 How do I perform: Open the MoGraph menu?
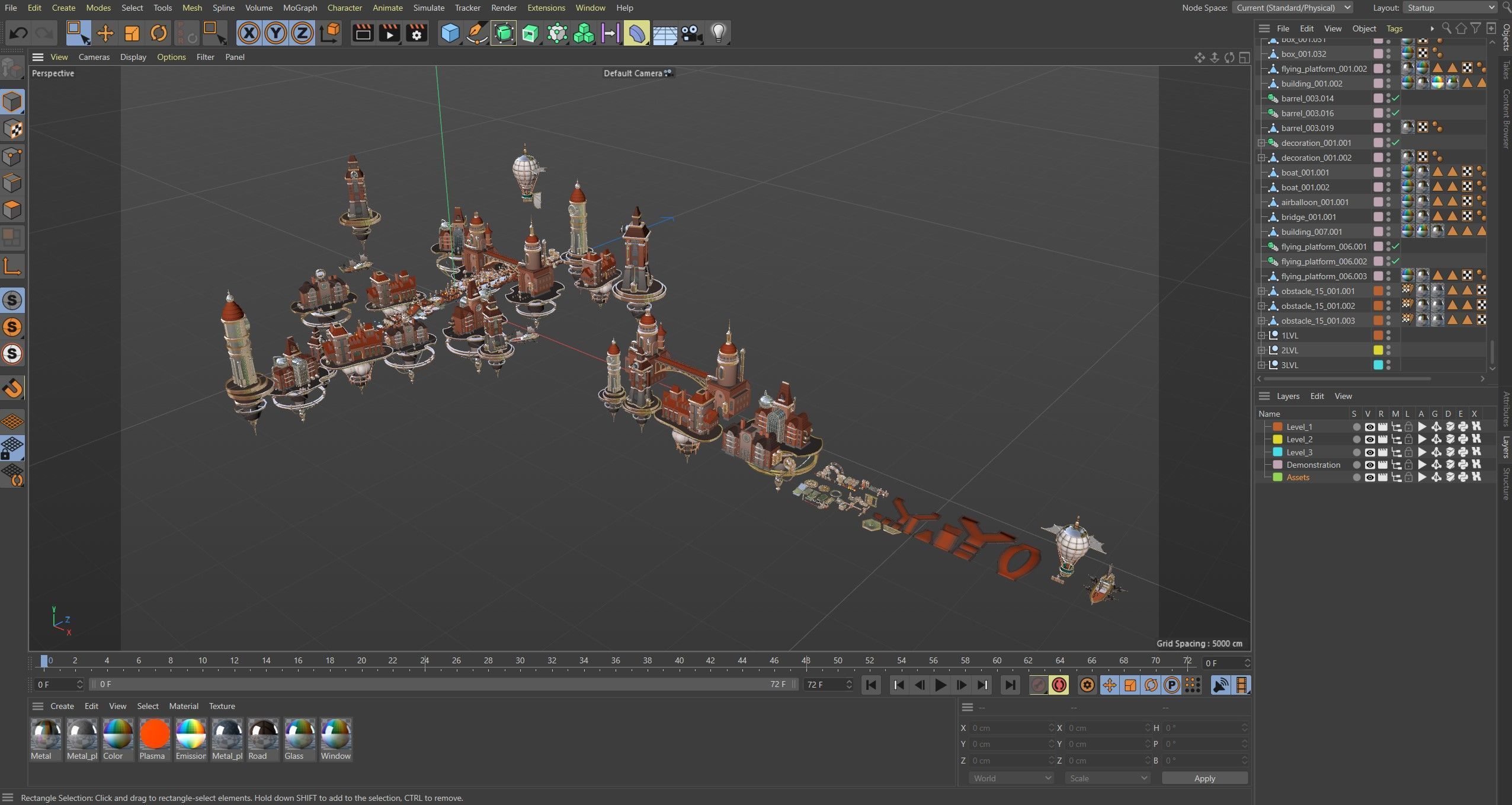tap(300, 8)
